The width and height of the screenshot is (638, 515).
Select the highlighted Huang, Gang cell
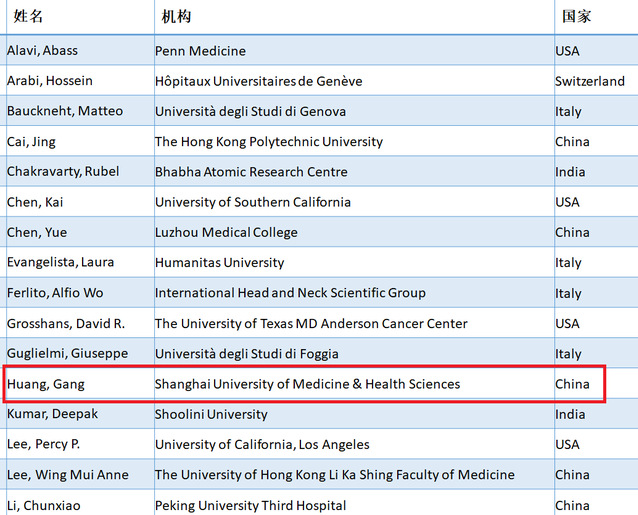click(x=43, y=384)
